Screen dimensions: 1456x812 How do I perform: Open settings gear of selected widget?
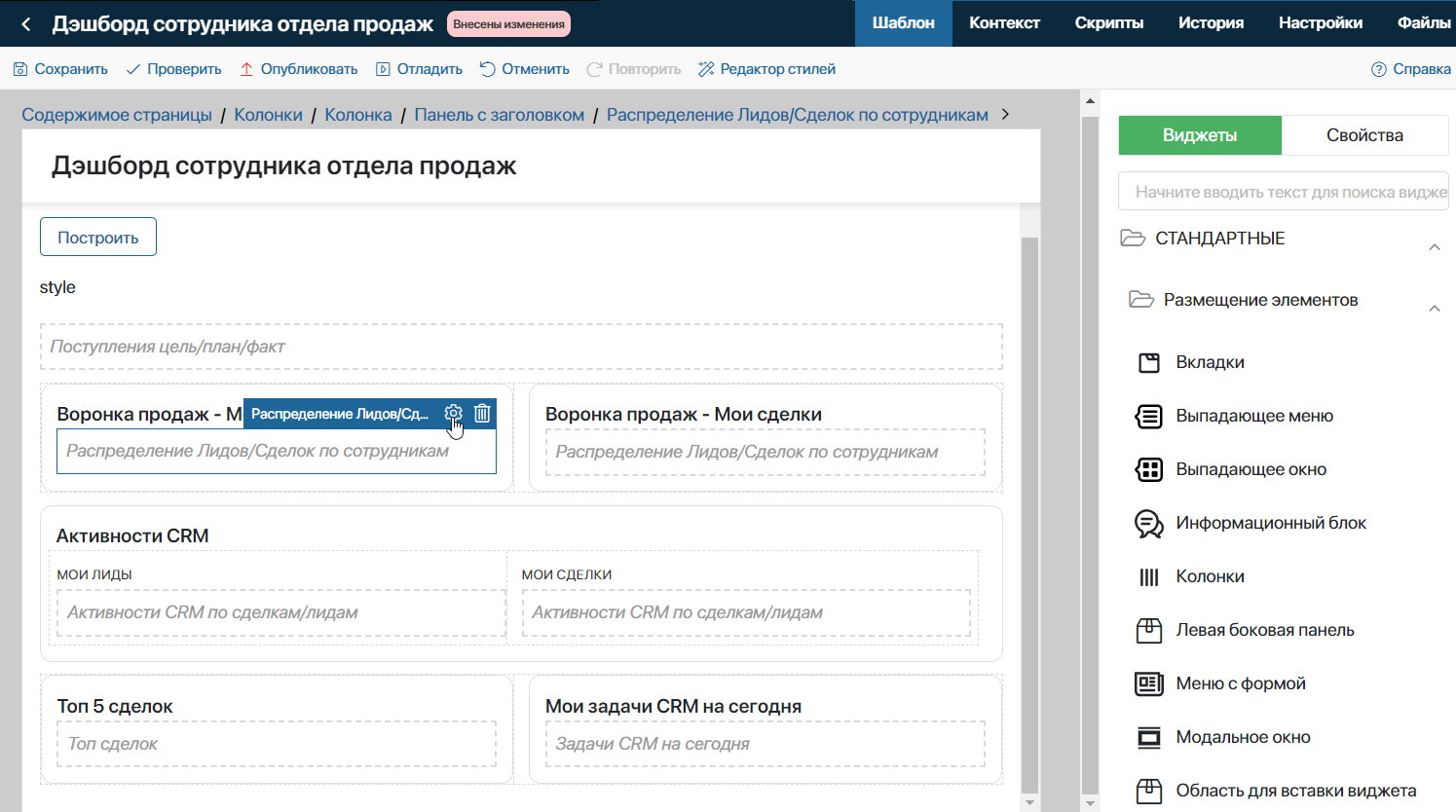(x=453, y=413)
